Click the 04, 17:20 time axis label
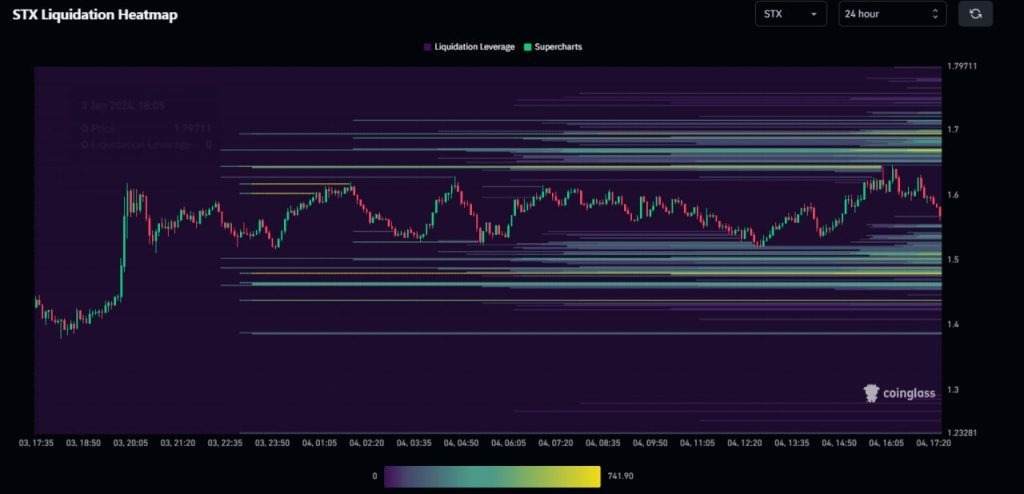This screenshot has height=494, width=1024. [x=934, y=443]
